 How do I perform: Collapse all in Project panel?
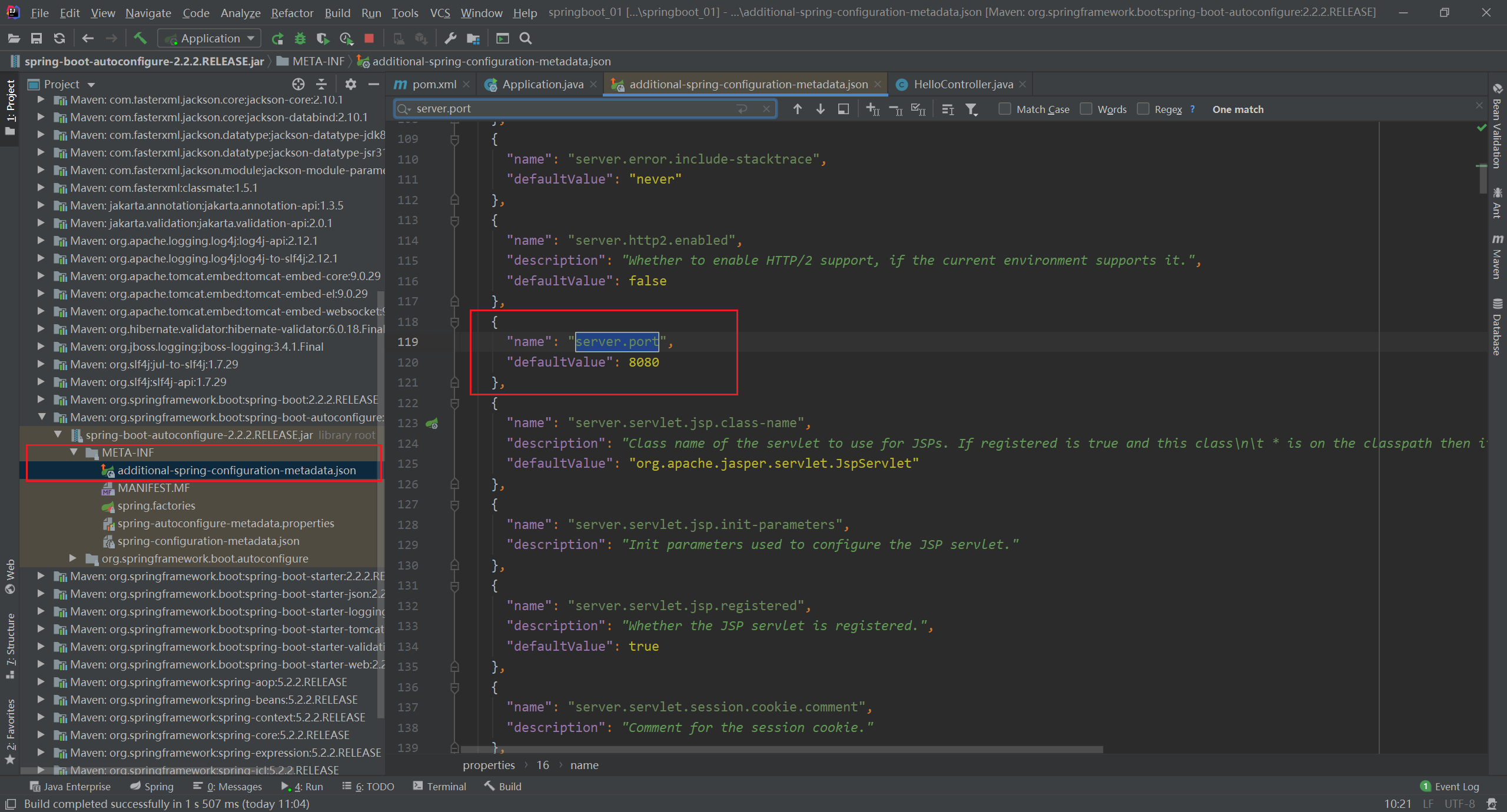pos(321,84)
